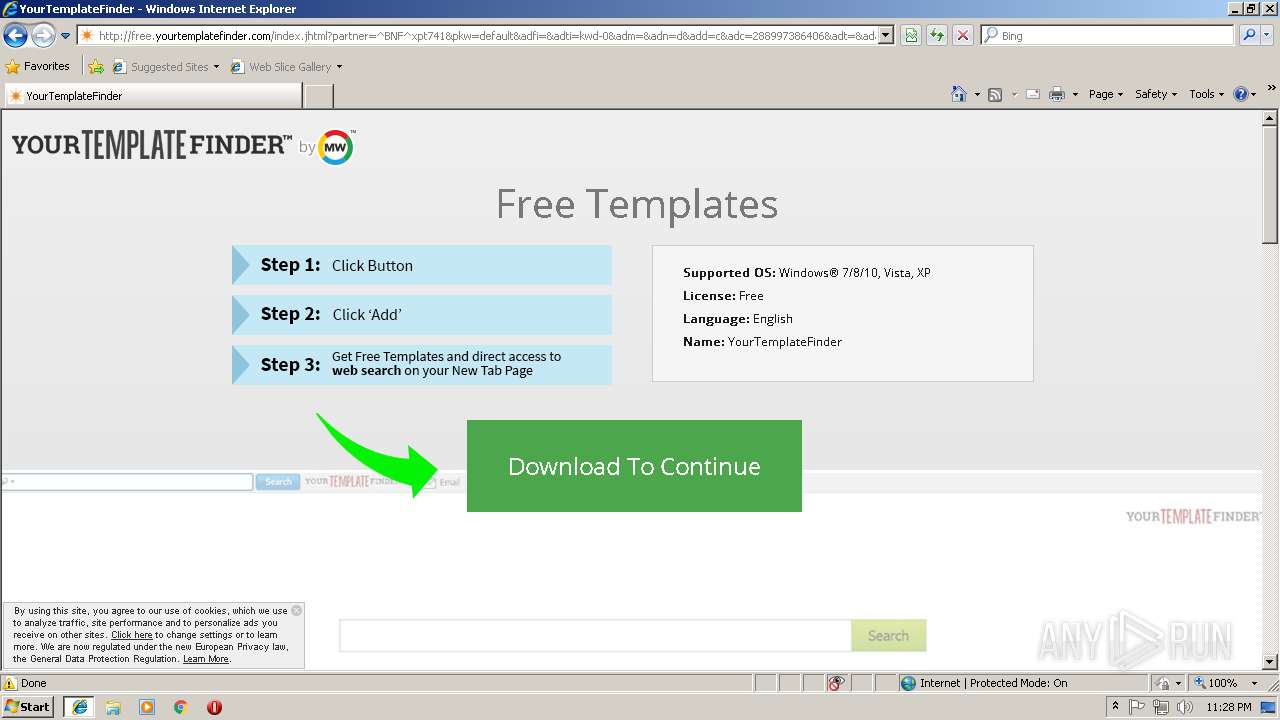1280x720 pixels.
Task: Click the RSS Feeds icon
Action: click(995, 94)
